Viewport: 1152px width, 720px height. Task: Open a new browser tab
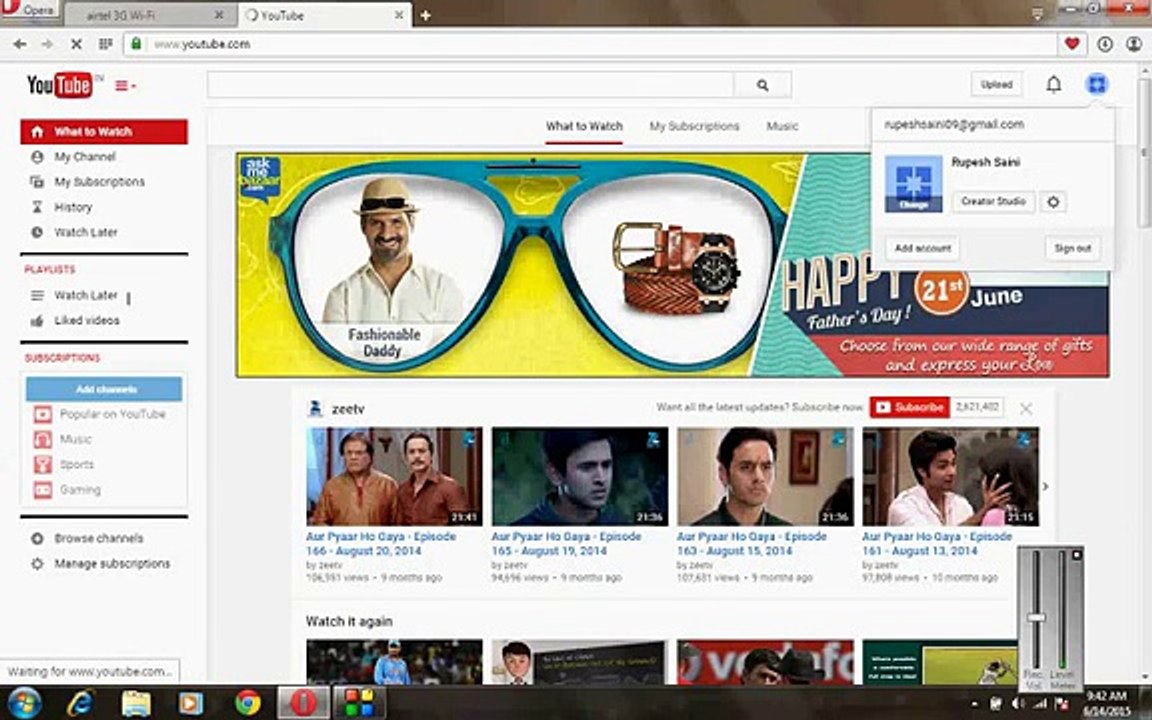point(425,15)
